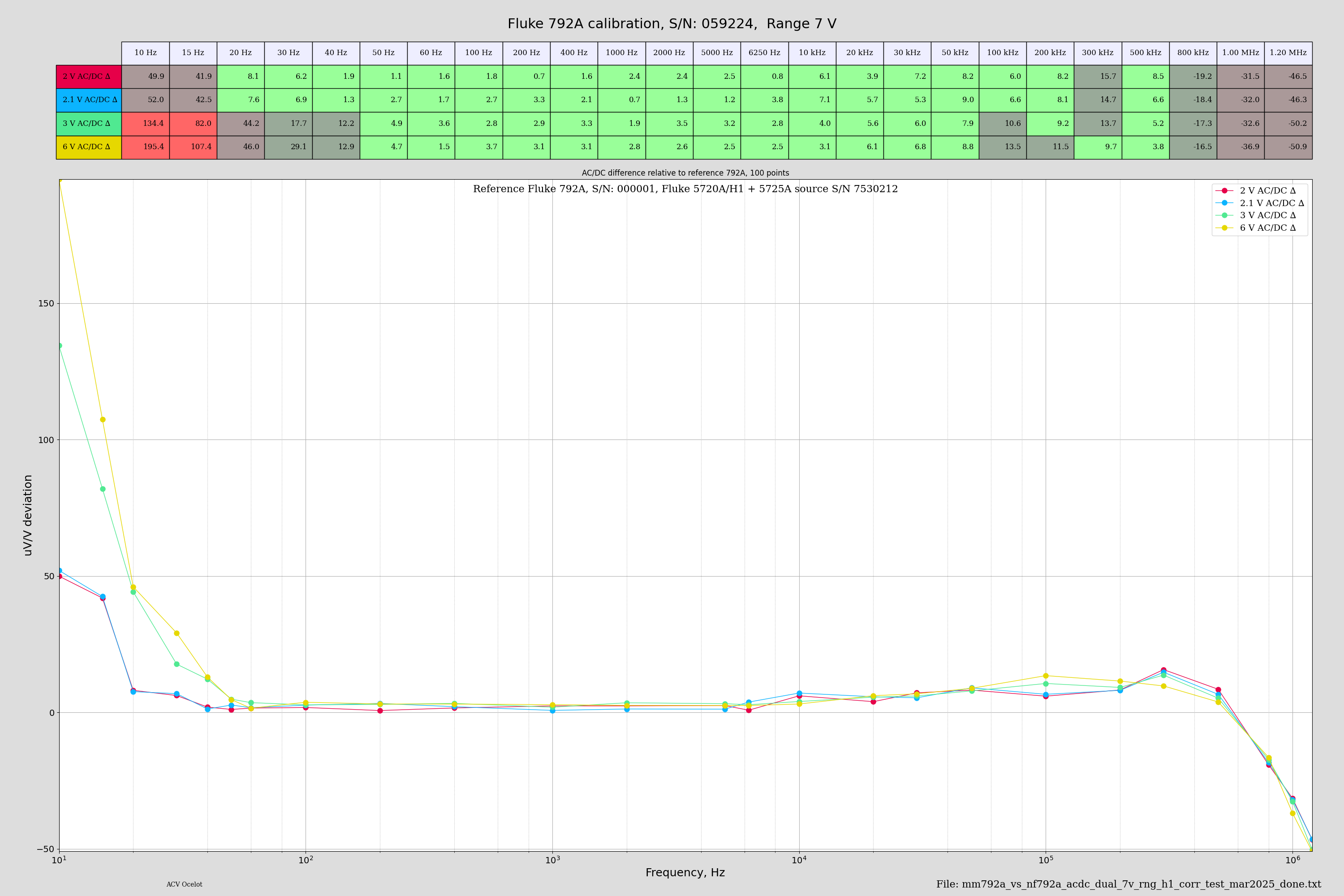This screenshot has width=1344, height=896.
Task: Click the '1.00 MHz' column header
Action: 1241,53
